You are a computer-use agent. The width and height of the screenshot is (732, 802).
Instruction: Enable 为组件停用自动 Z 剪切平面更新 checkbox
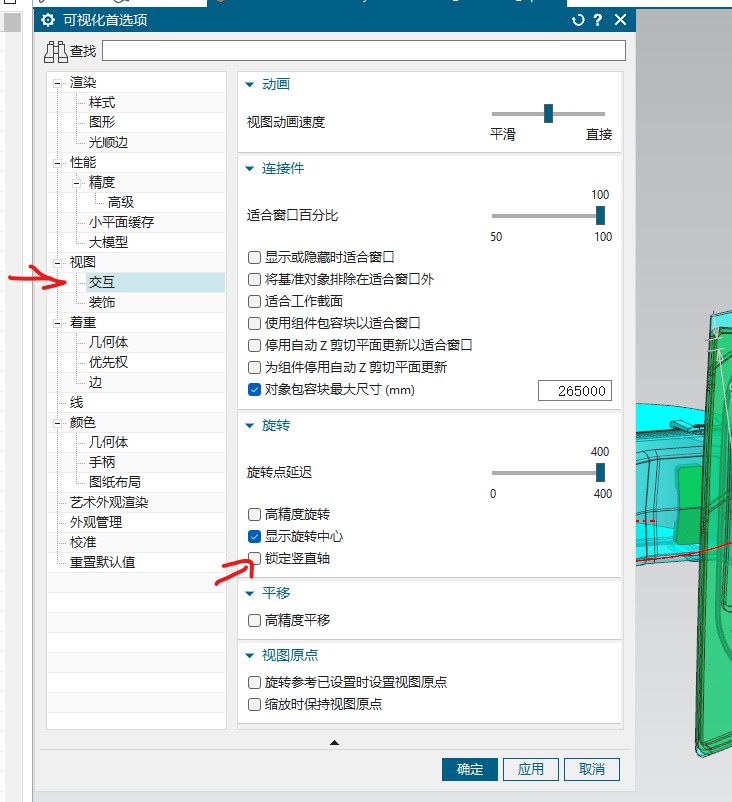[254, 367]
